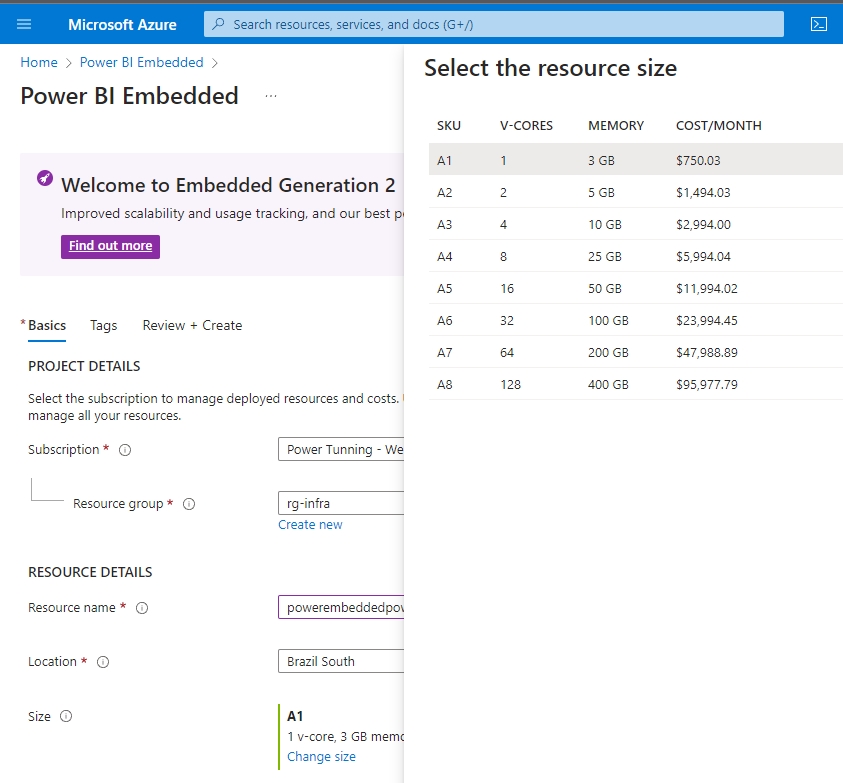Click the info icon beside Subscription
843x783 pixels.
125,450
